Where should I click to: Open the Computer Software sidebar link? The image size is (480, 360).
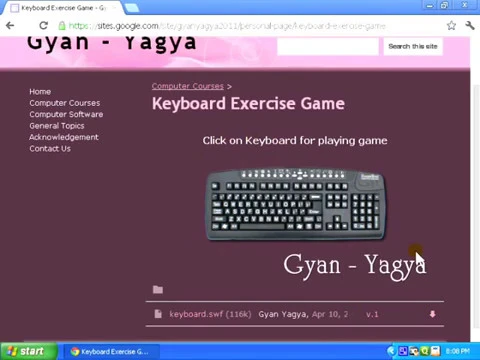coord(66,114)
